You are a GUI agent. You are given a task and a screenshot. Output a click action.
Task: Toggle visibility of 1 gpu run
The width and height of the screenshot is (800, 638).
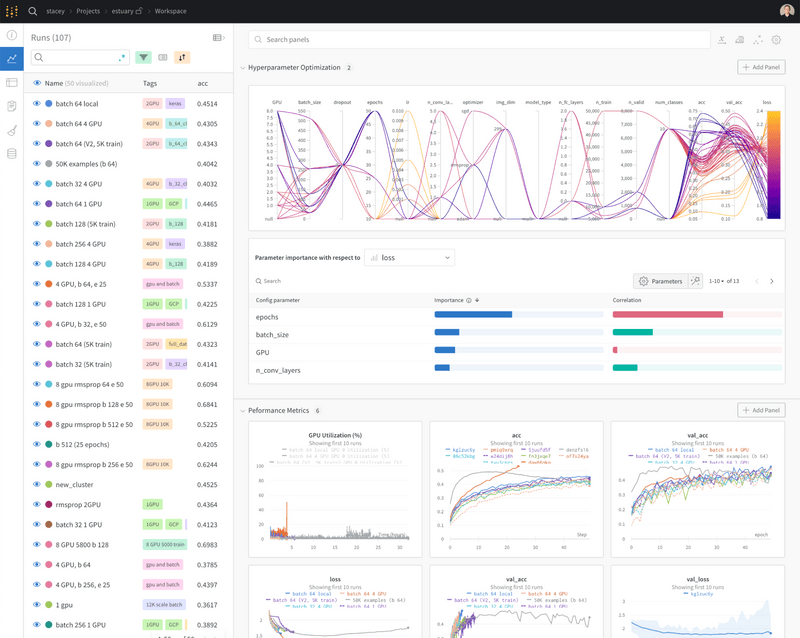(x=37, y=605)
